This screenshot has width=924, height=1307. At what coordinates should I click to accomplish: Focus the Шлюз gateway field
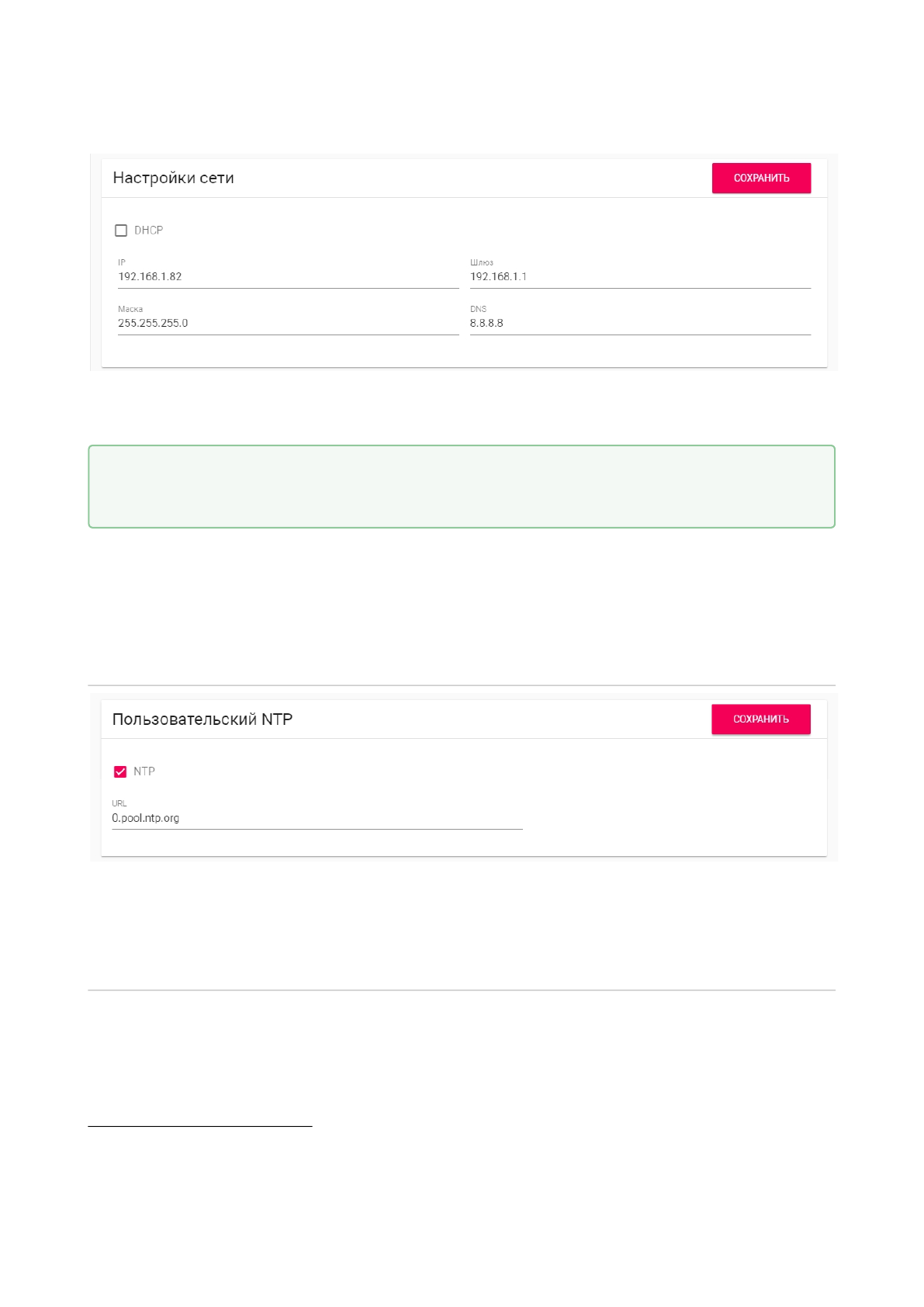pyautogui.click(x=639, y=277)
